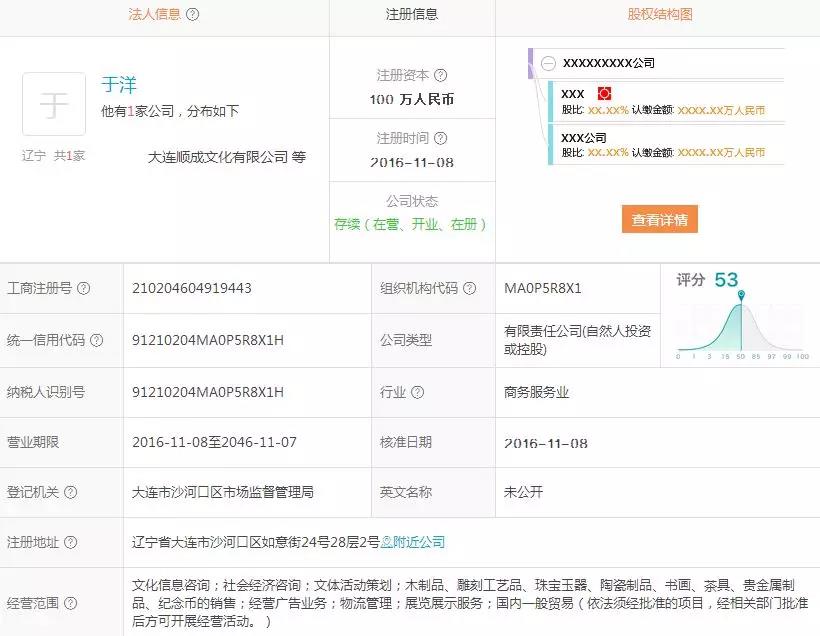The height and width of the screenshot is (636, 820).
Task: Click help icon beside 法人信息 header
Action: pos(193,15)
